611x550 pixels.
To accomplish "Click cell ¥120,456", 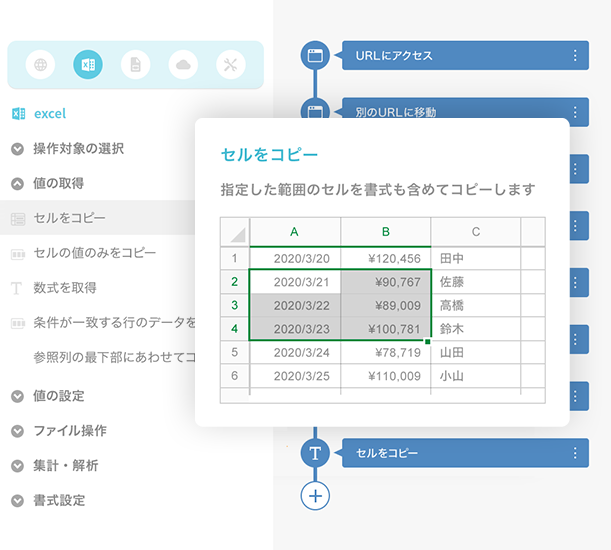I will pyautogui.click(x=386, y=258).
